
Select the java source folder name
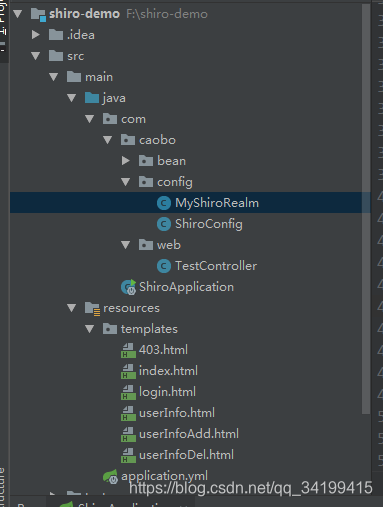pyautogui.click(x=114, y=98)
